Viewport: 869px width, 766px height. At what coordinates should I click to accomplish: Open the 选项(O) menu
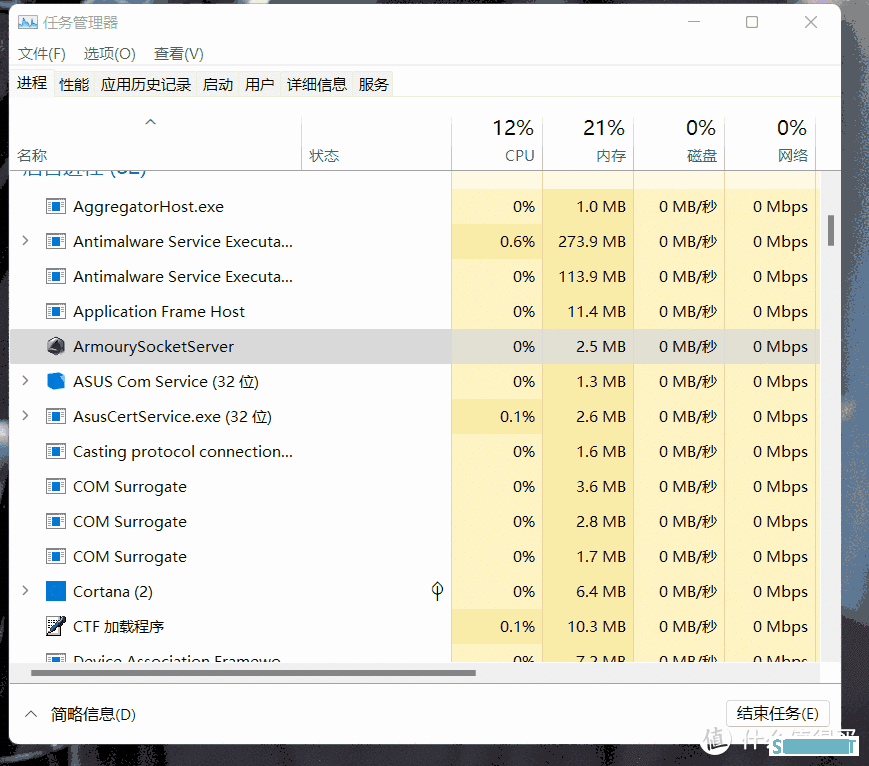pos(109,54)
